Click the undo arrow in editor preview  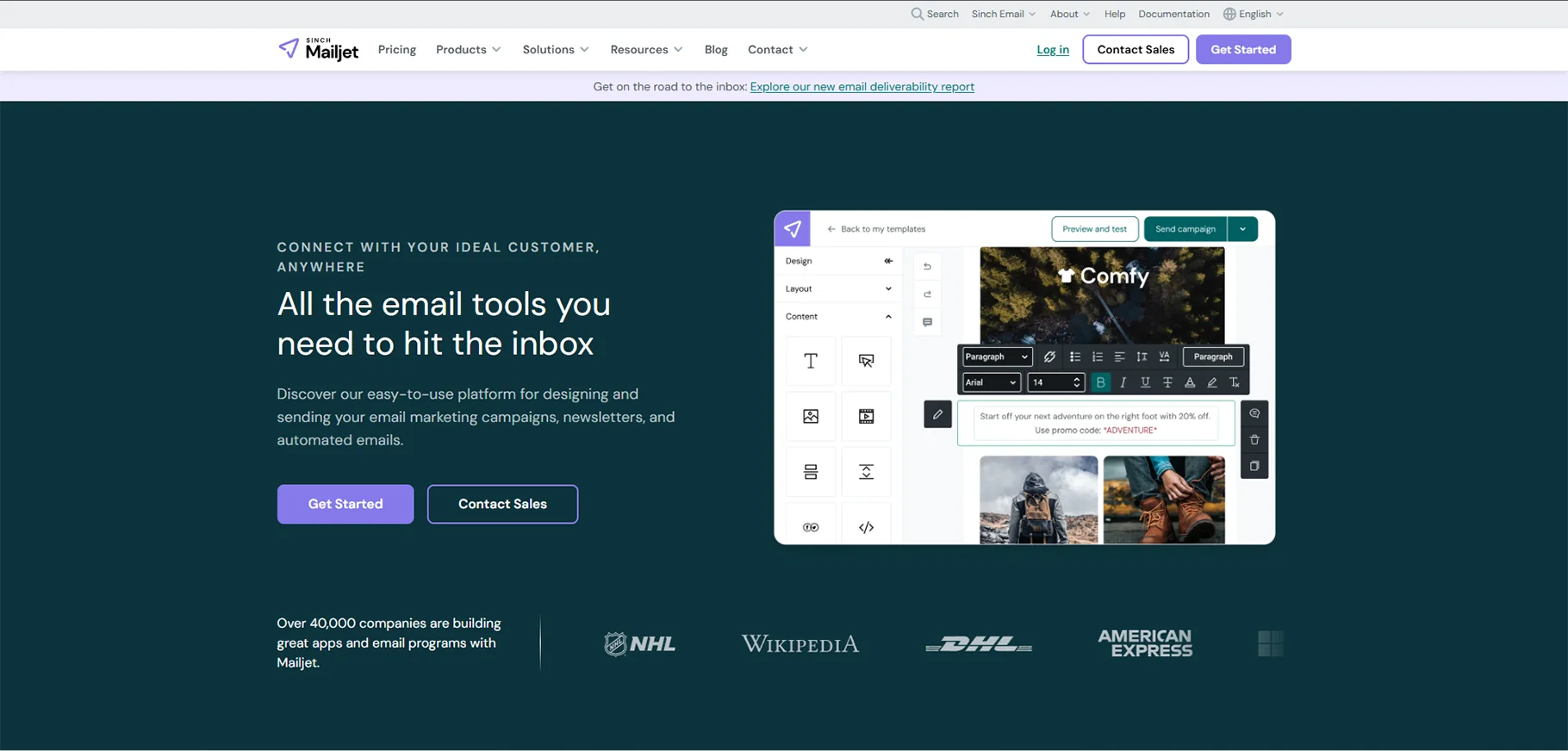pyautogui.click(x=927, y=267)
